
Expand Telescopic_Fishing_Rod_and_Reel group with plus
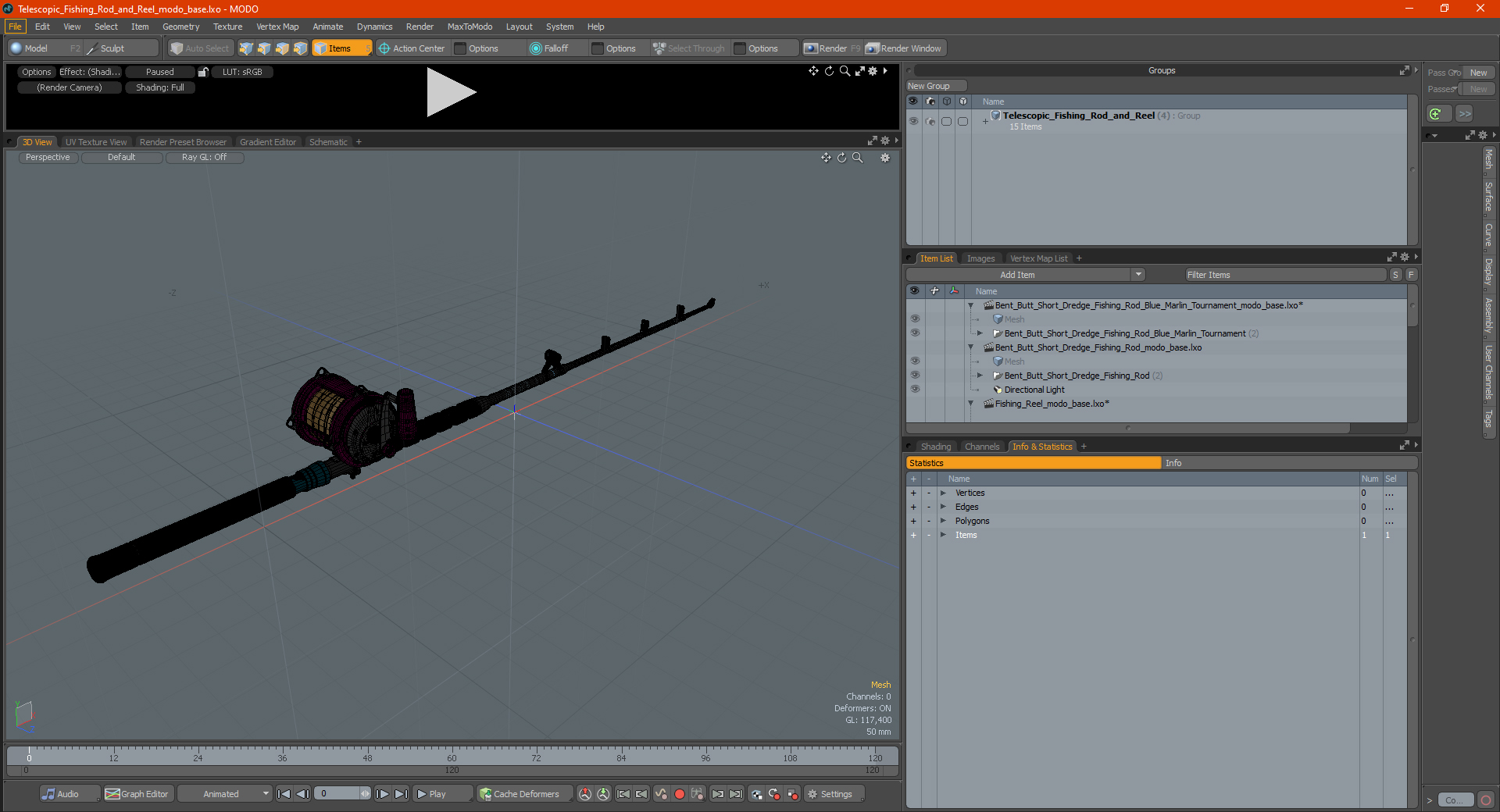pos(985,121)
